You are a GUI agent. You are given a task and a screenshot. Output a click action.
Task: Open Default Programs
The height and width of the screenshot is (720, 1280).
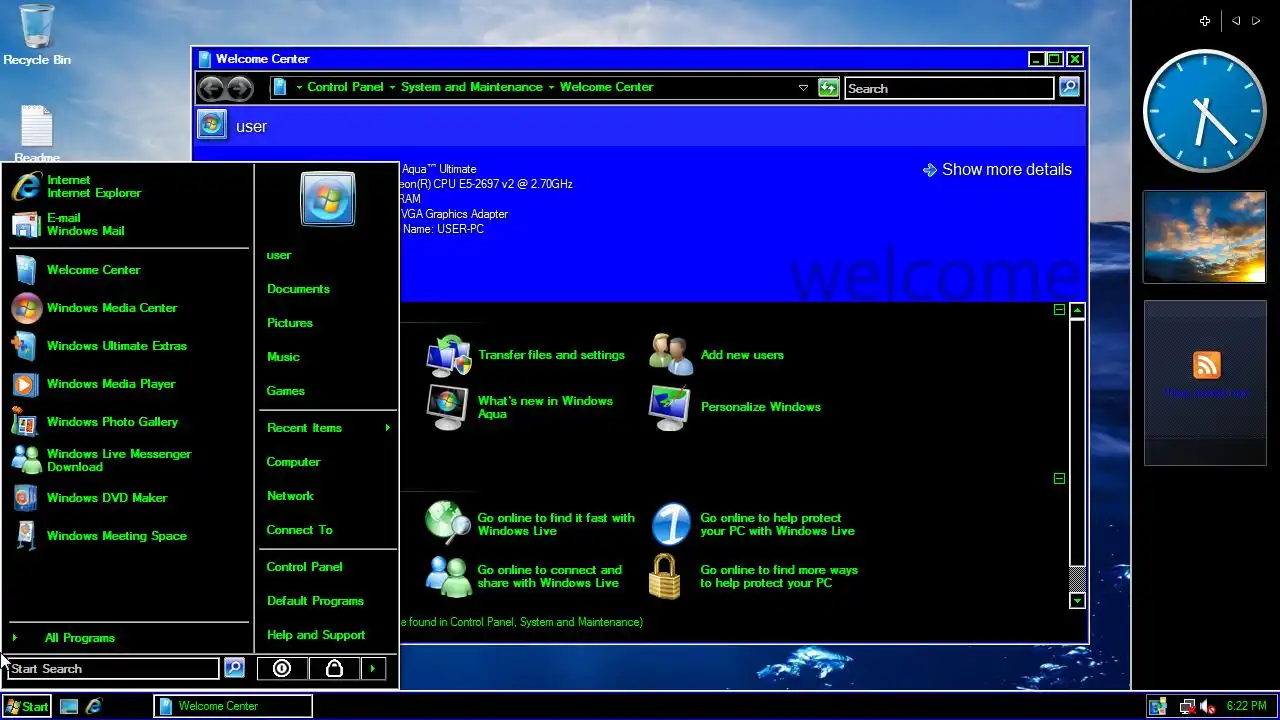click(315, 601)
